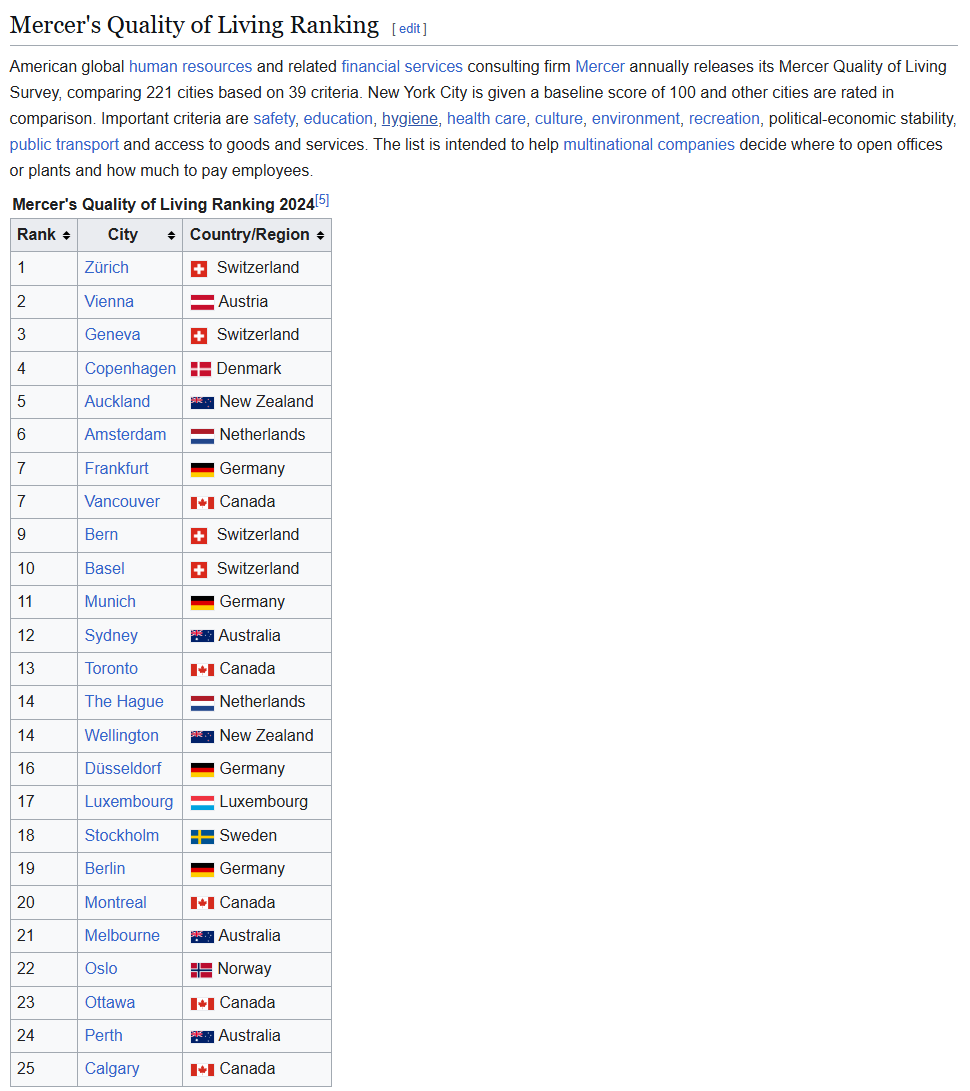Select the Norway country text
This screenshot has width=970, height=1091.
244,969
